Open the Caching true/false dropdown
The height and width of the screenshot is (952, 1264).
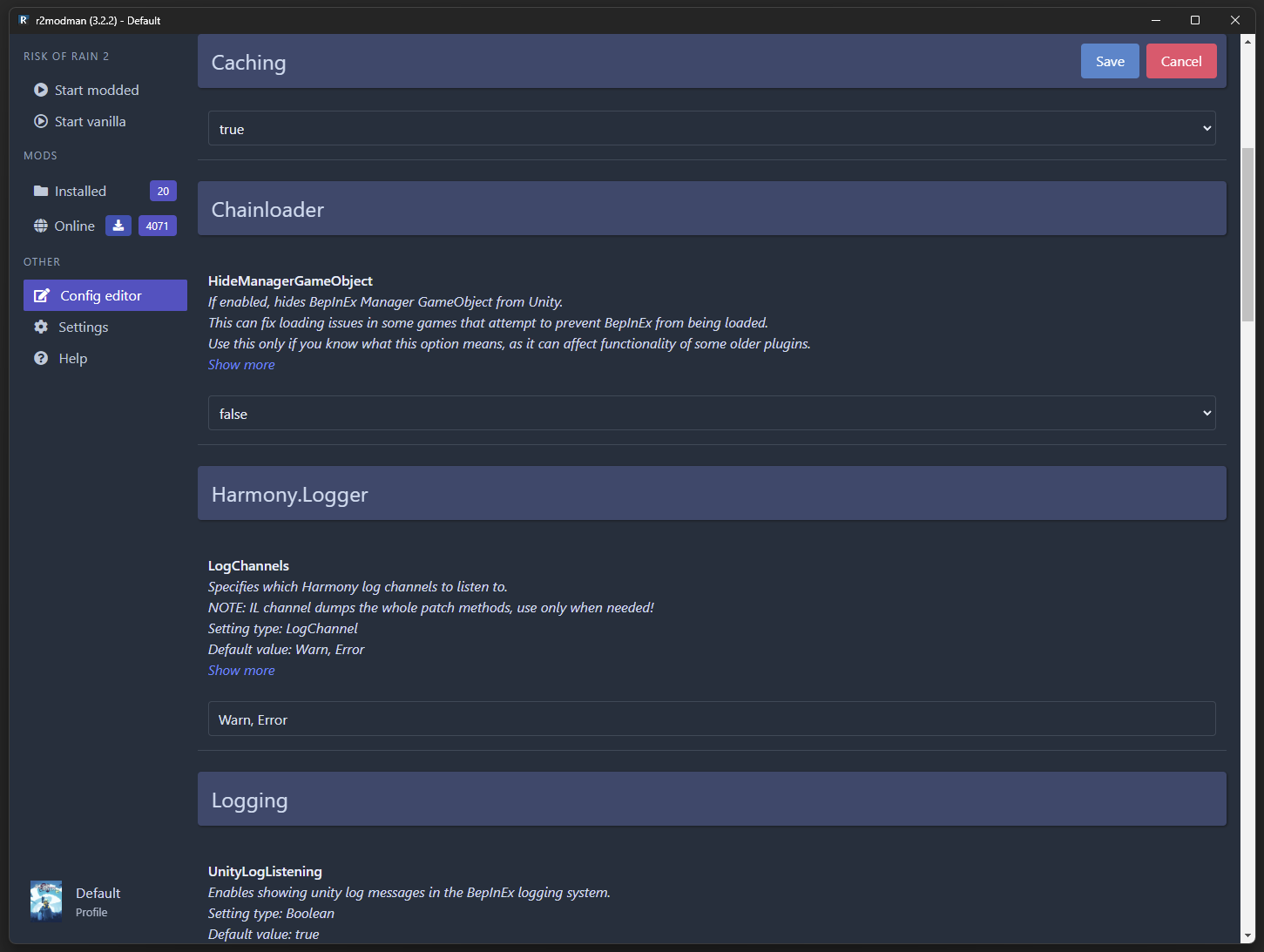point(711,129)
